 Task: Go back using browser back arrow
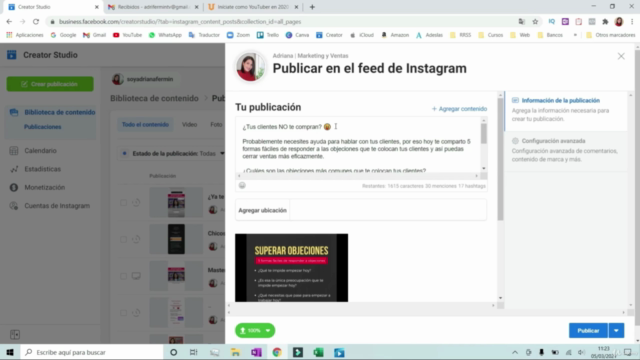pos(9,22)
